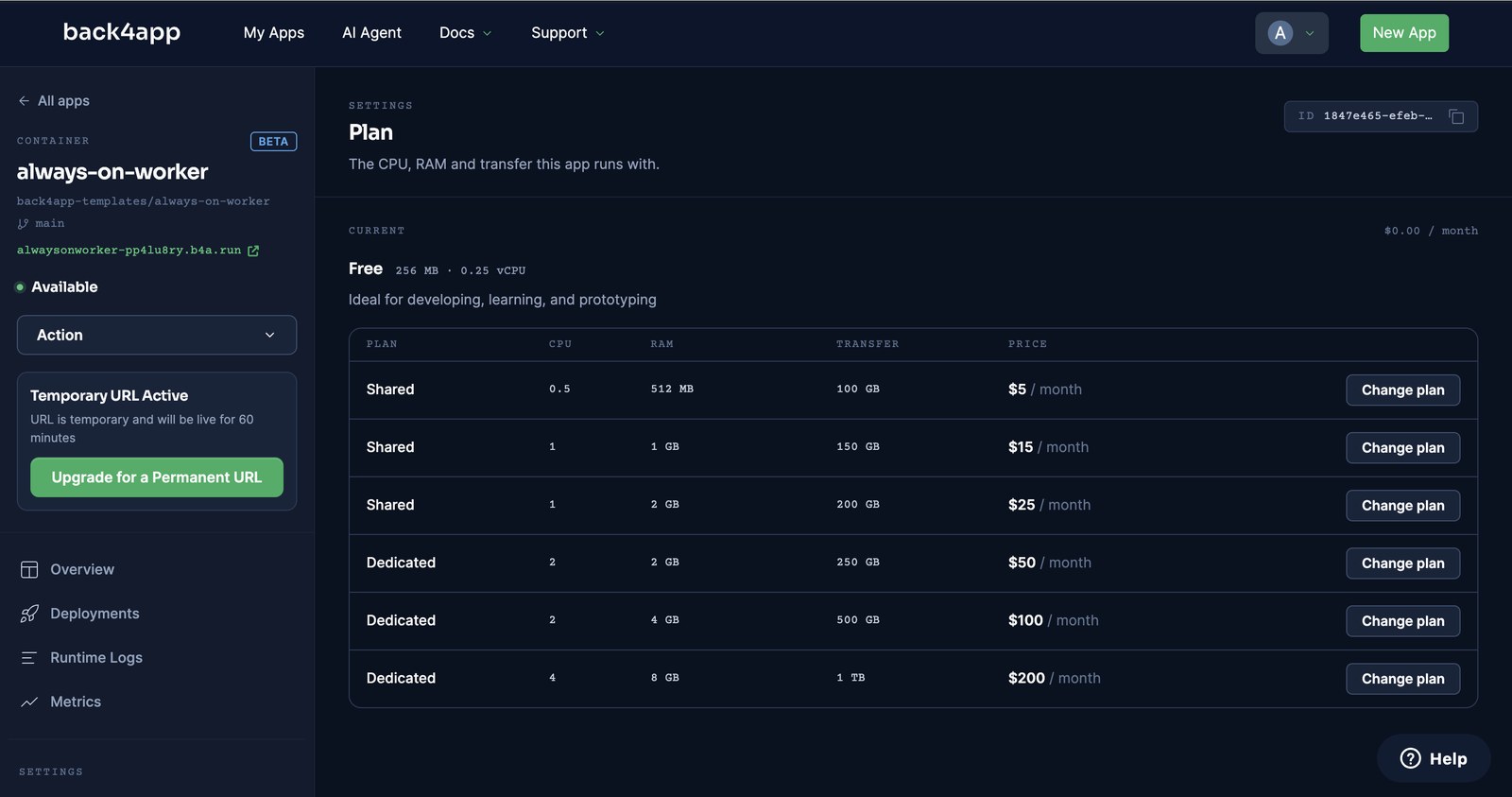Screen dimensions: 1512x797
Task: Click the back4app-templates/always-on-worker repository text
Action: tap(143, 201)
